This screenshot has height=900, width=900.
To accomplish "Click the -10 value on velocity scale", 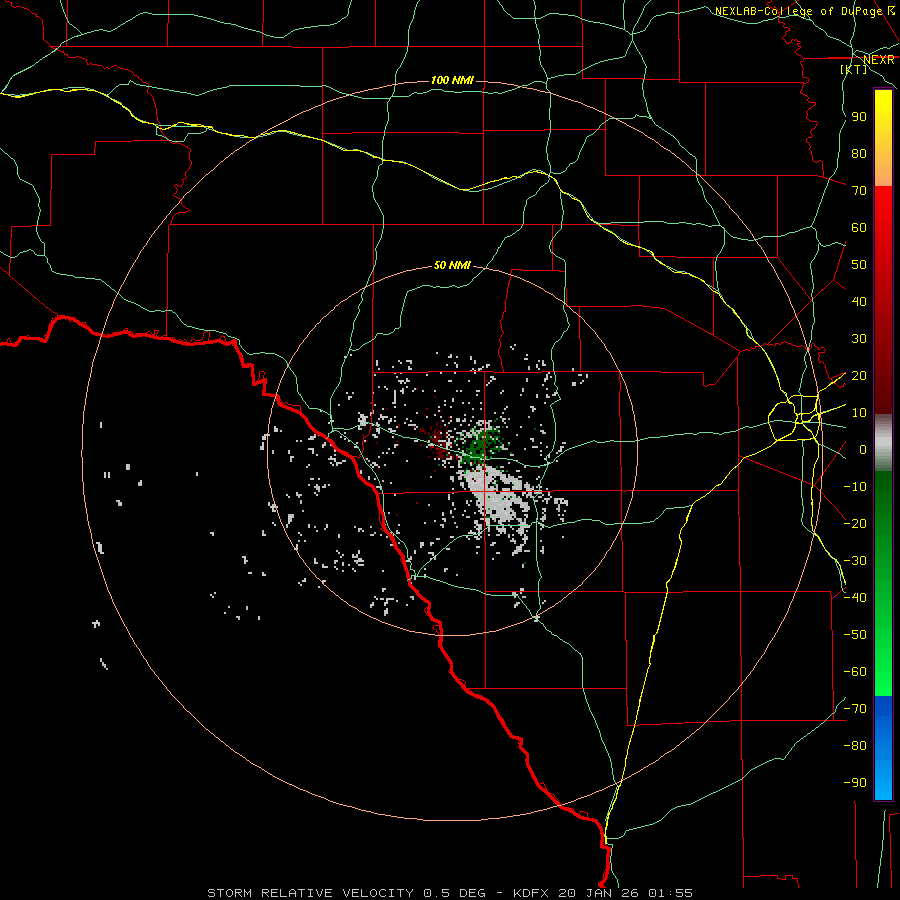I will pos(855,487).
